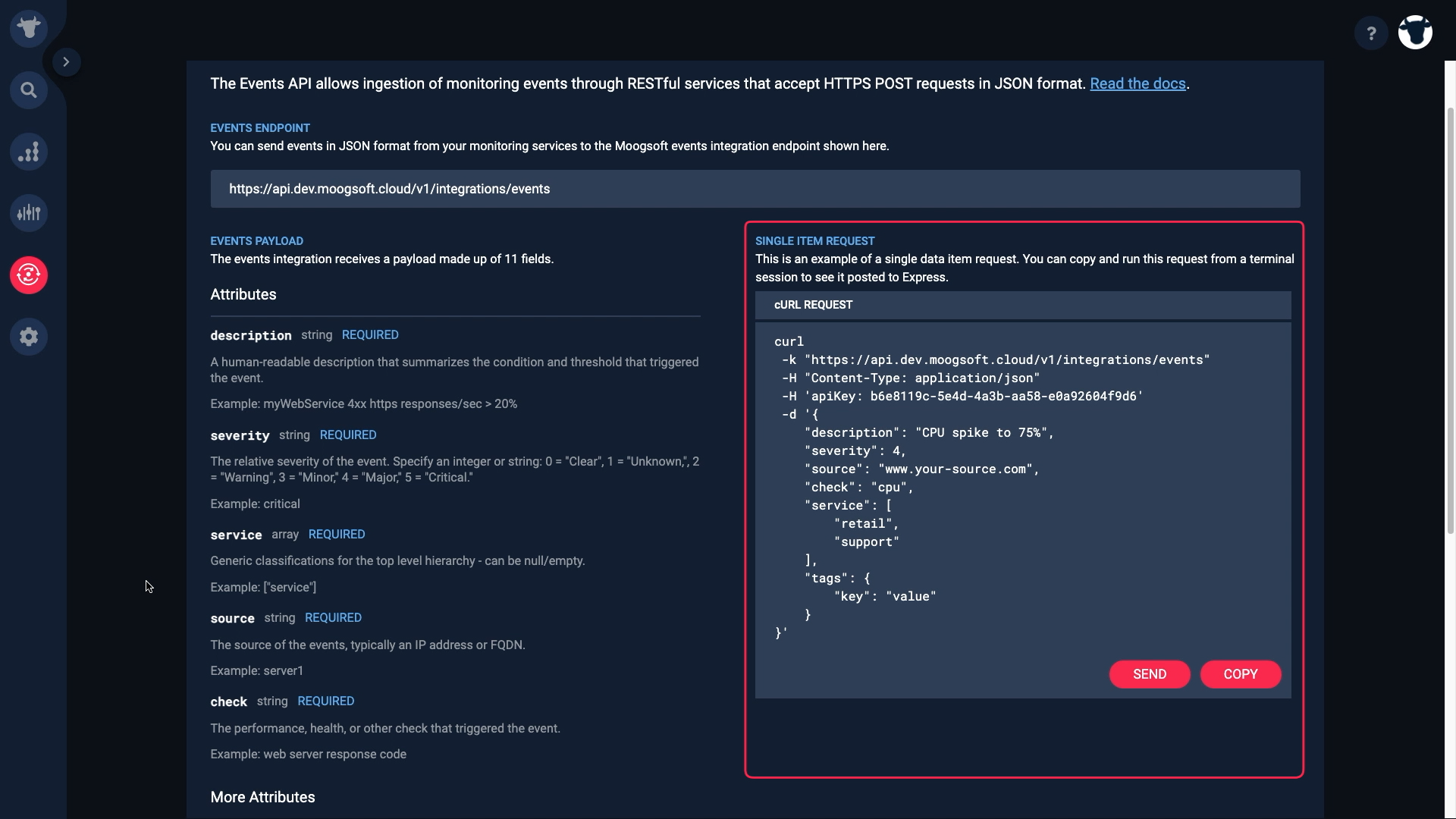1456x819 pixels.
Task: Click the apiKey header line in cURL
Action: [962, 397]
